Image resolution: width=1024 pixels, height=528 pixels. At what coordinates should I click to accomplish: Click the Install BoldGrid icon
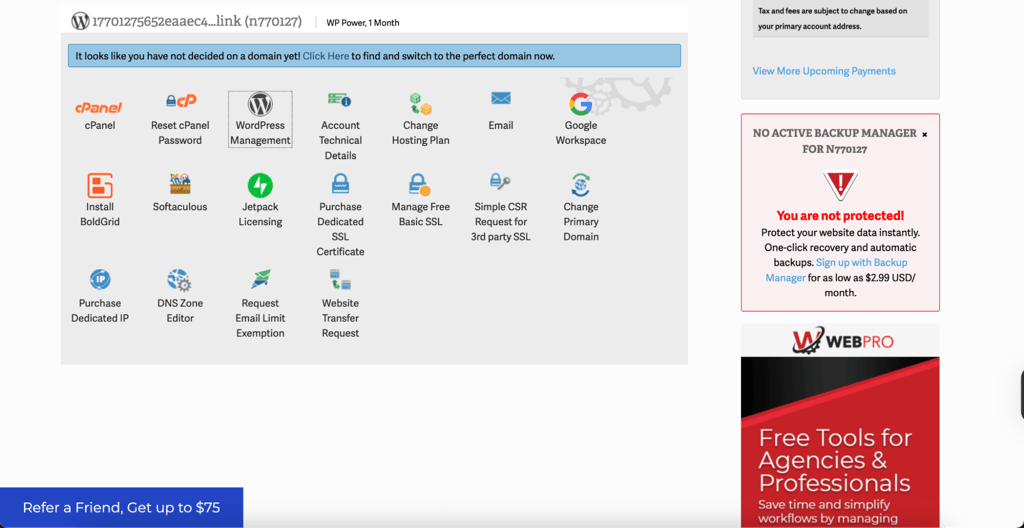[x=100, y=186]
